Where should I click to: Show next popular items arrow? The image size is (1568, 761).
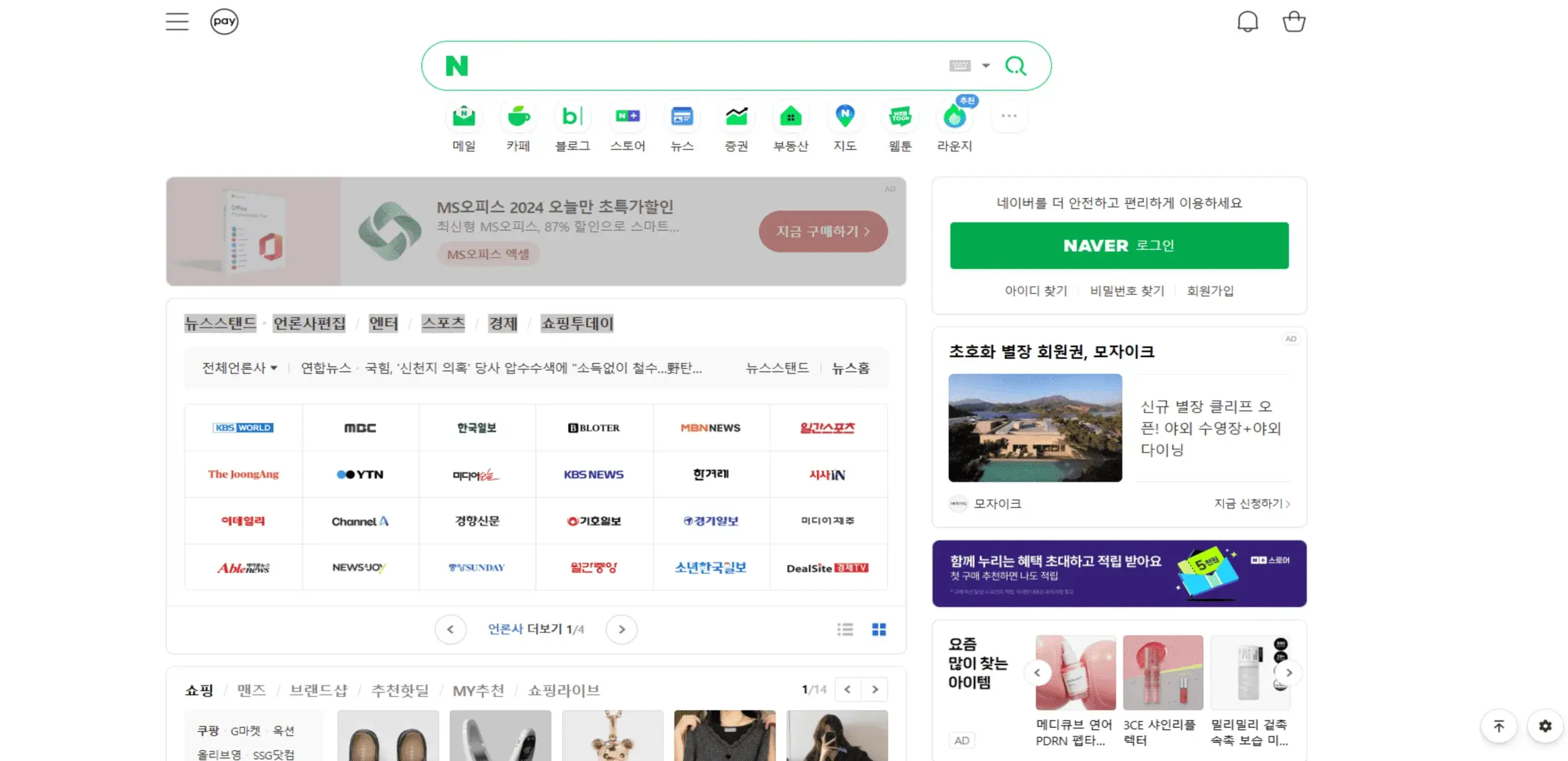pyautogui.click(x=1289, y=673)
